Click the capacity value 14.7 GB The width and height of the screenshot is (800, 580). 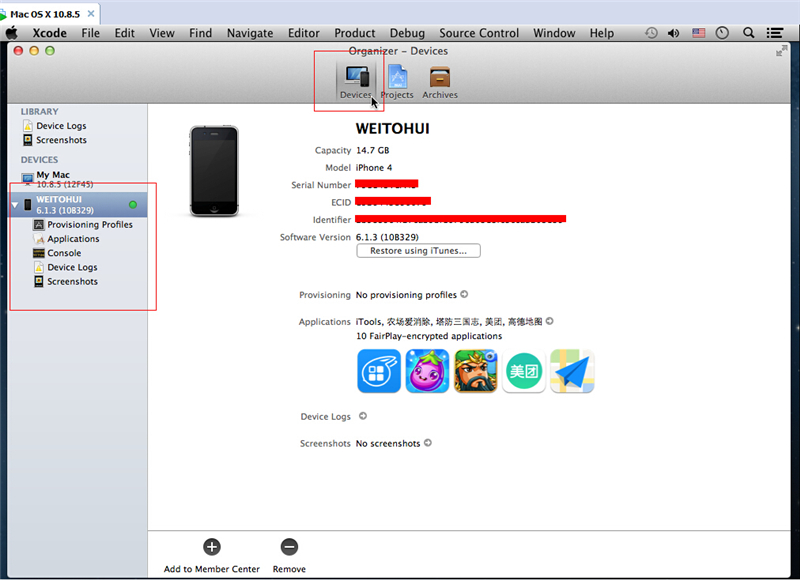[x=372, y=150]
